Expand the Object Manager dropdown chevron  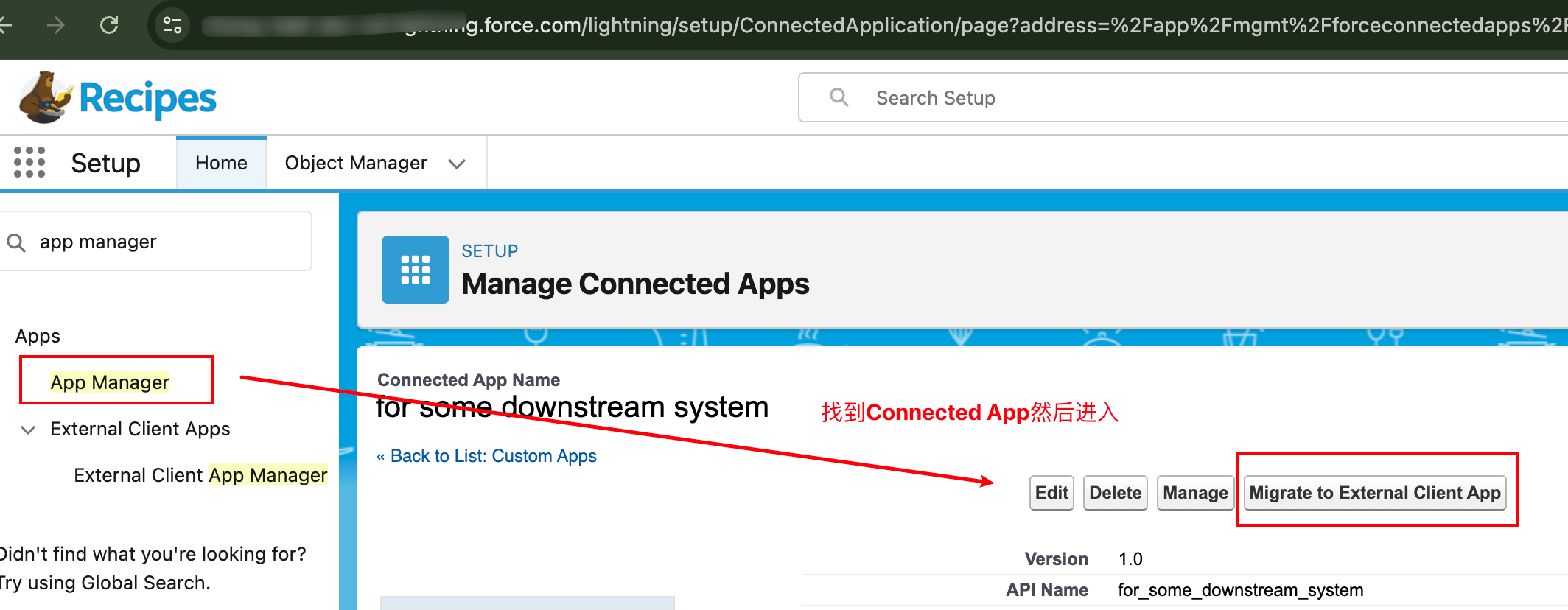click(457, 164)
